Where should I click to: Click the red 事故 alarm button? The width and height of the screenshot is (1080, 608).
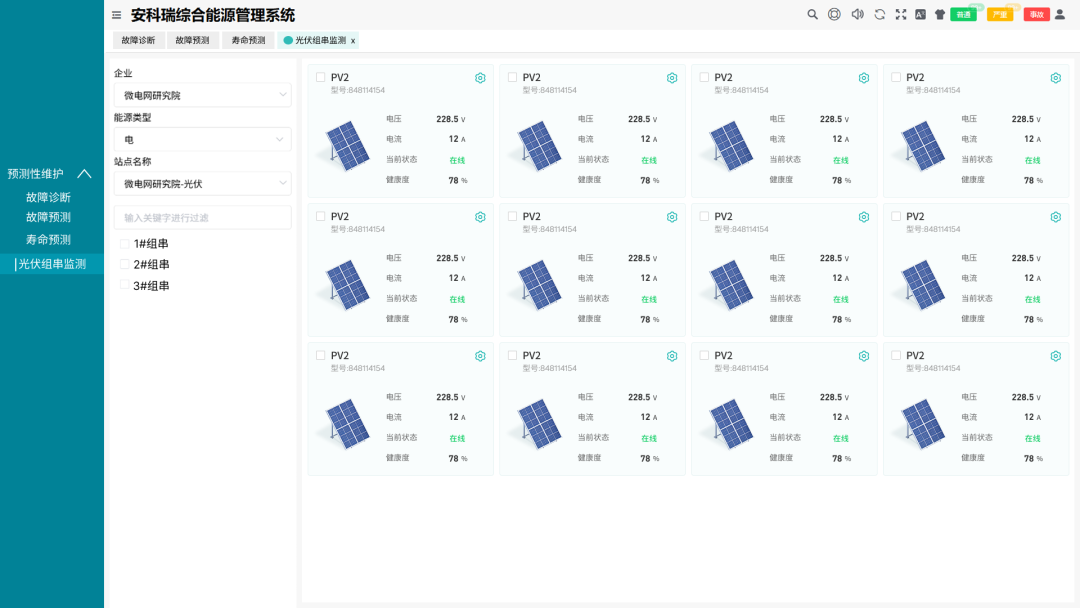(1037, 14)
